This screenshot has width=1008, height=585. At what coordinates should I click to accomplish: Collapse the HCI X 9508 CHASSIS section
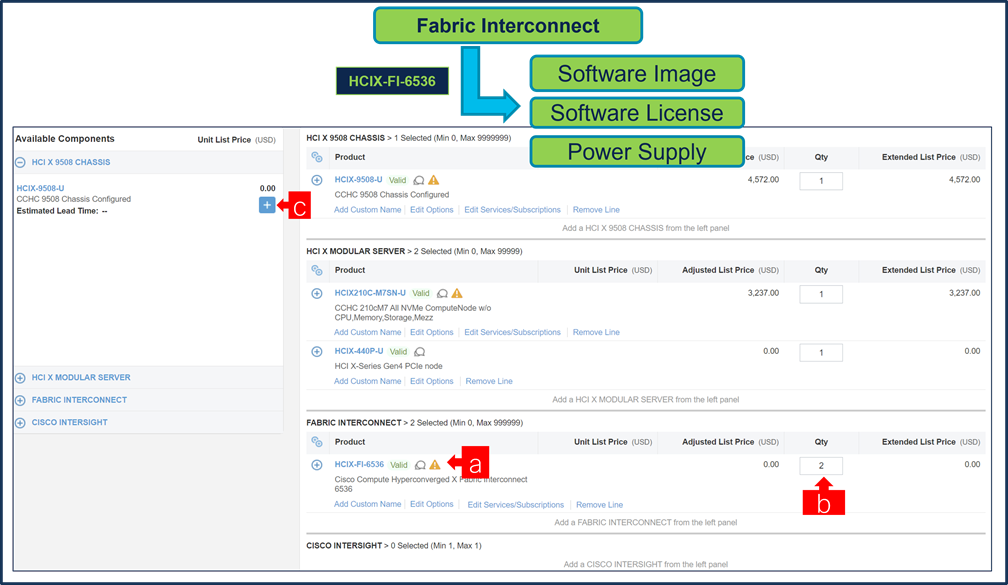click(21, 163)
